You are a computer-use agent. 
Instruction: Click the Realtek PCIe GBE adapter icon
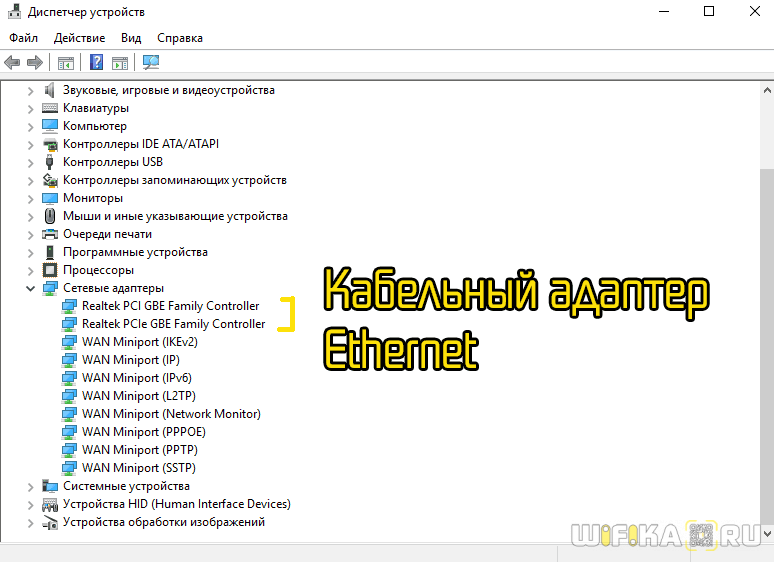69,324
